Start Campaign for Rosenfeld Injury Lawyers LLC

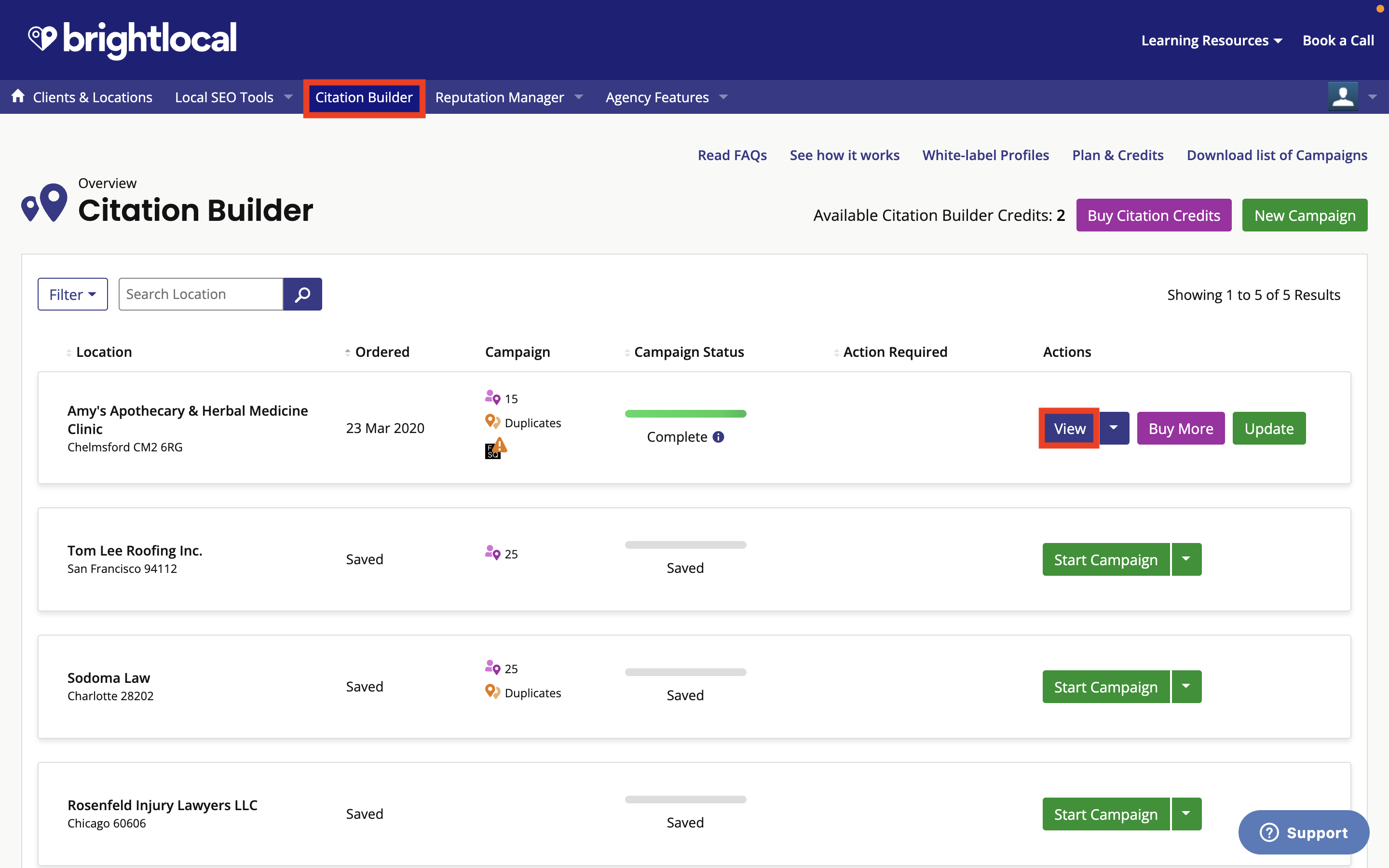tap(1106, 814)
